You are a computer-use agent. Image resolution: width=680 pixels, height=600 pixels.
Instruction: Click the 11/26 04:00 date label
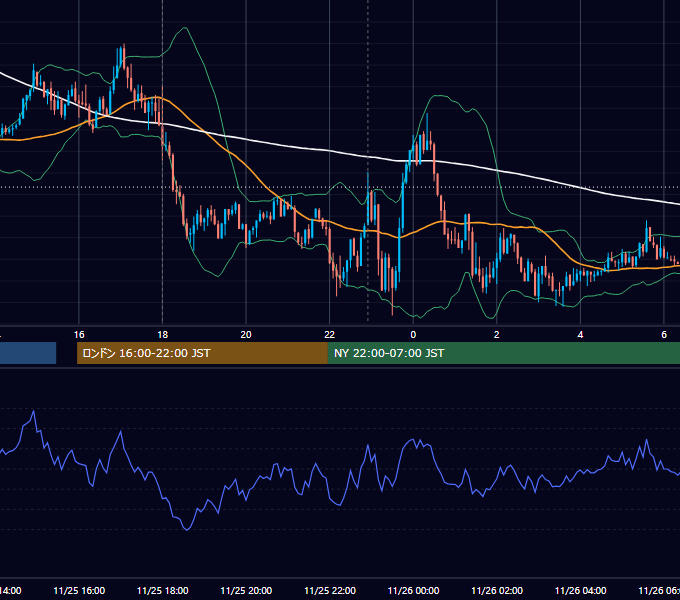click(x=581, y=591)
